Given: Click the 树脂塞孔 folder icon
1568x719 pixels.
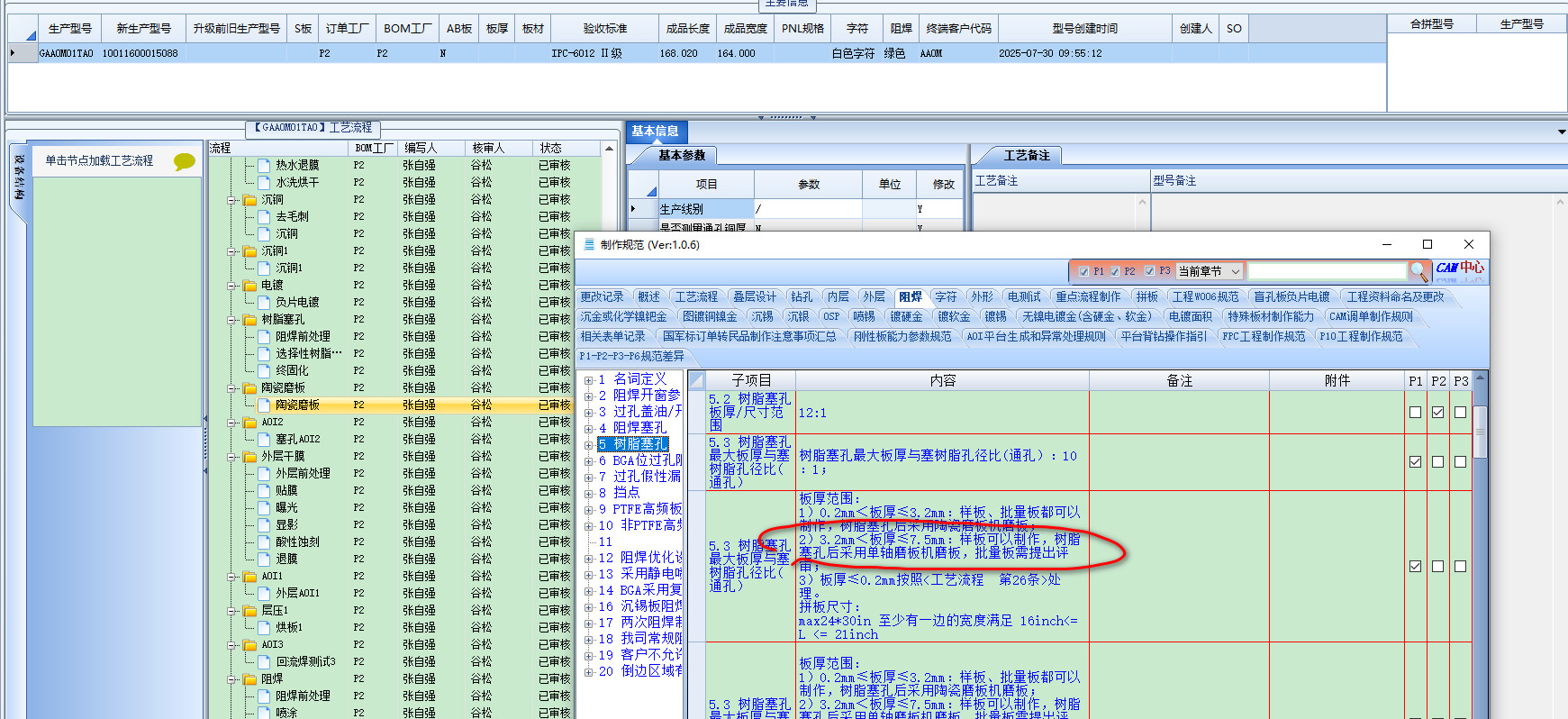Looking at the screenshot, I should [249, 319].
